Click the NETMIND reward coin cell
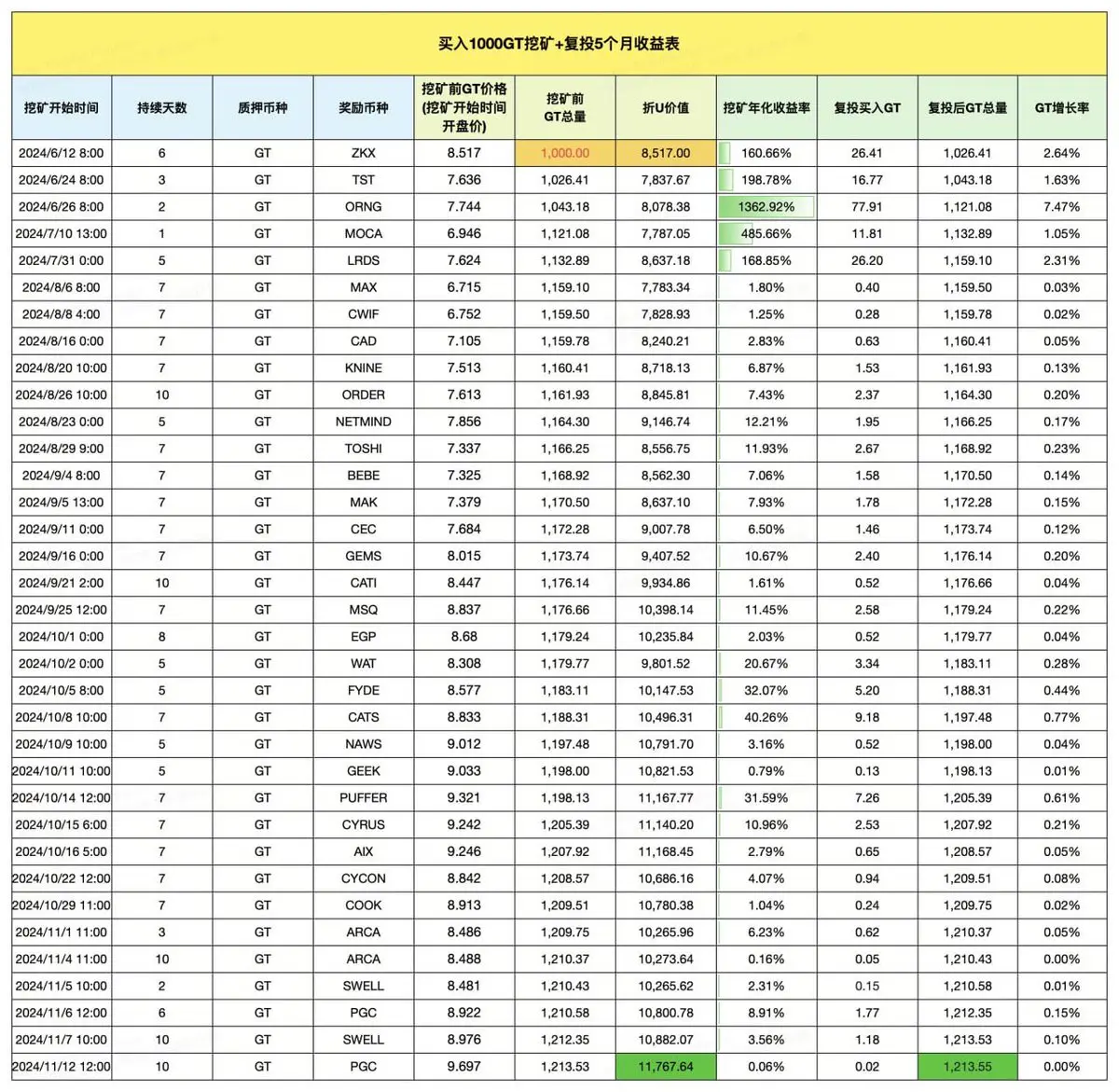1119x1092 pixels. click(364, 422)
